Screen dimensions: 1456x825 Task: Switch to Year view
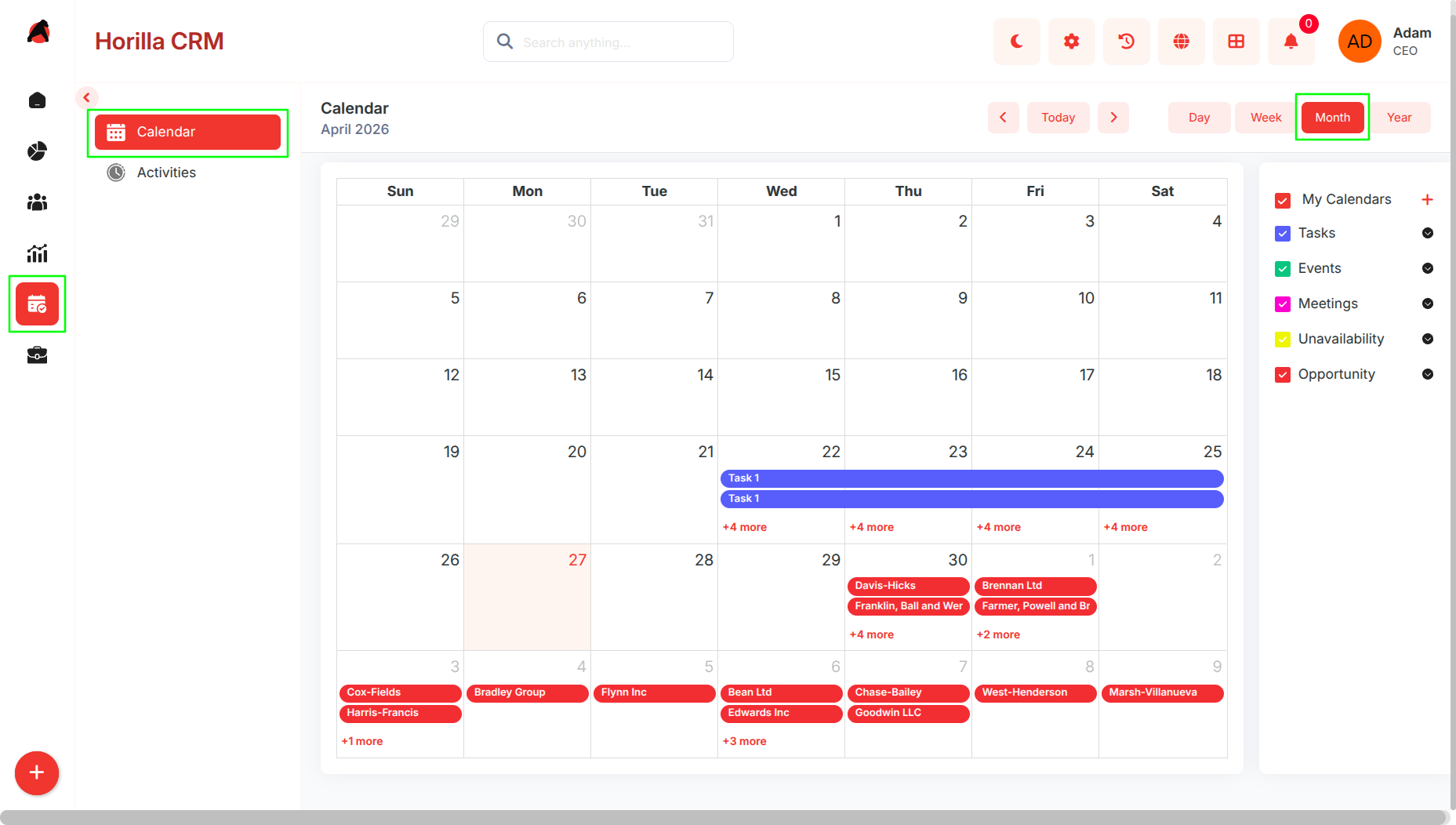(x=1399, y=118)
